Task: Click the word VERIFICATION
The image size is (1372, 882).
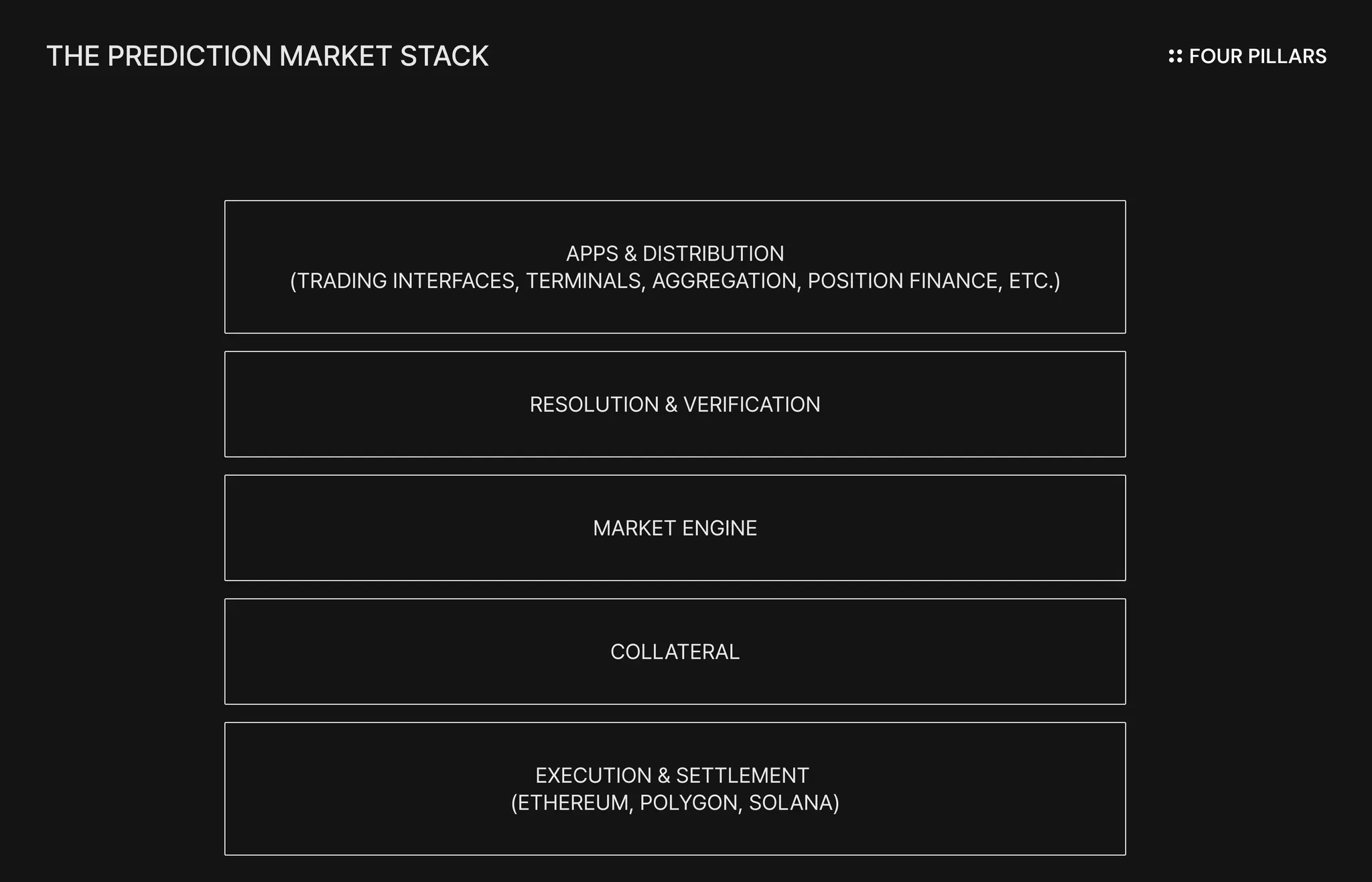Action: pyautogui.click(x=752, y=405)
